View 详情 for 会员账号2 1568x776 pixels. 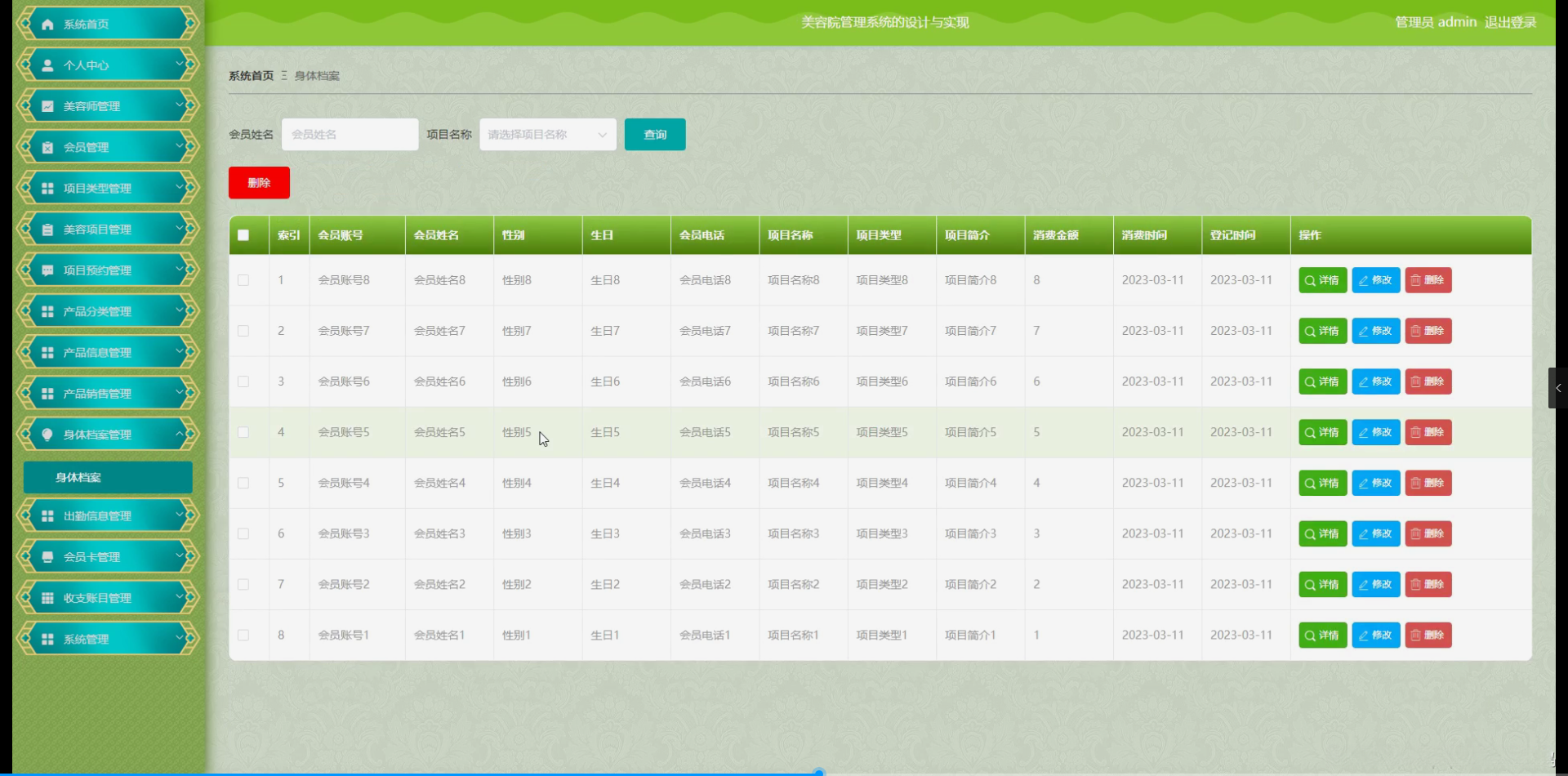(1323, 584)
